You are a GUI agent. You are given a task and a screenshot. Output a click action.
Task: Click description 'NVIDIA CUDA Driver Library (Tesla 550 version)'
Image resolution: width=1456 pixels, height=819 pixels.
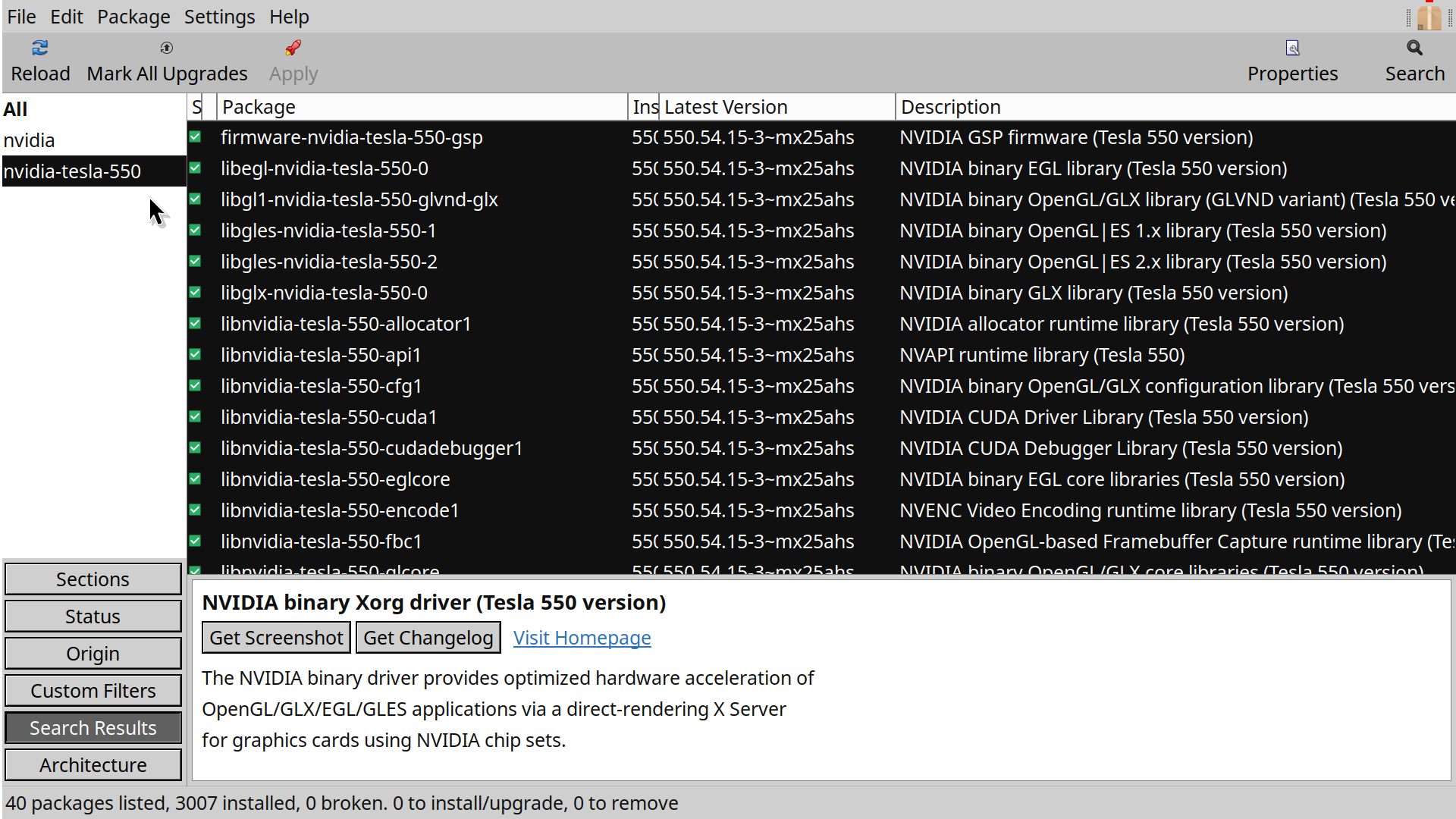click(x=1104, y=417)
